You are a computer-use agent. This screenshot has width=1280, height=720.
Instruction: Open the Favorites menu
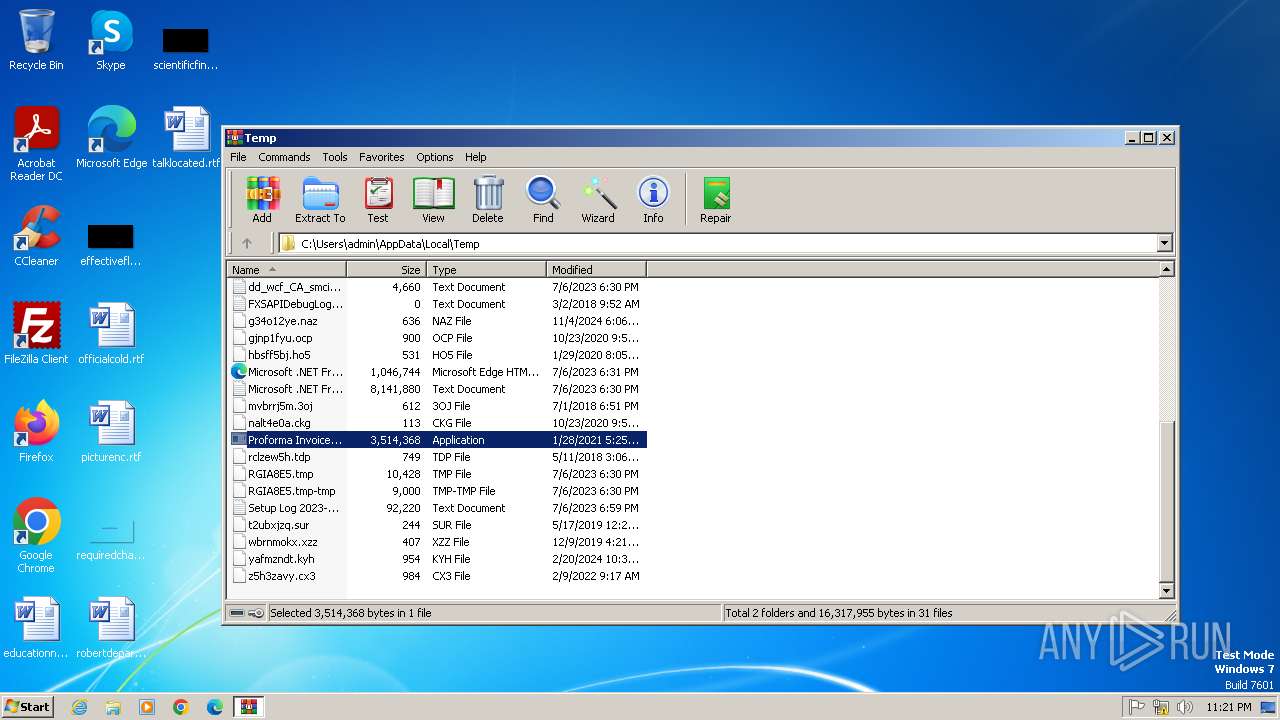[382, 157]
